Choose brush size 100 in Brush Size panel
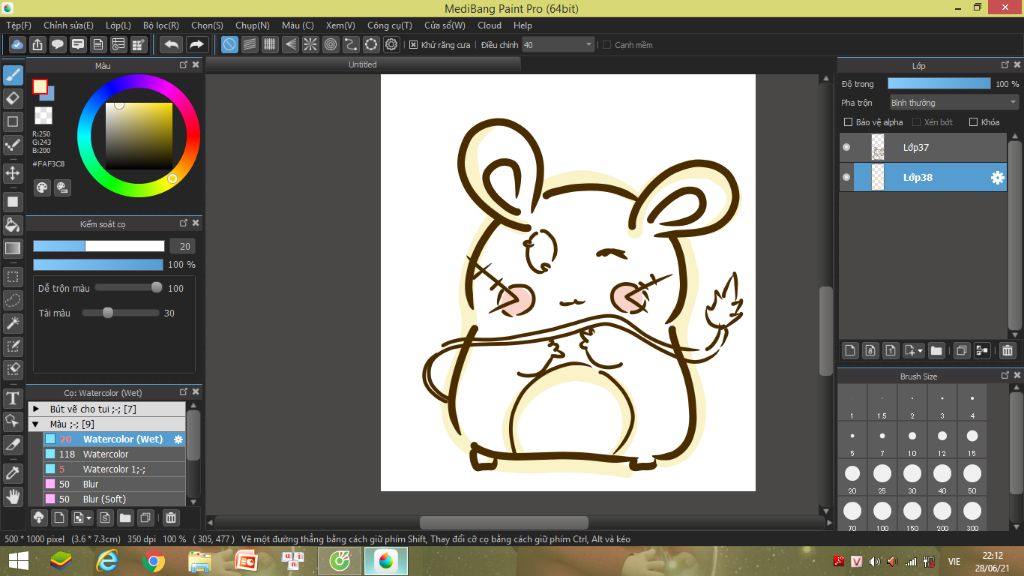This screenshot has width=1024, height=576. click(882, 514)
